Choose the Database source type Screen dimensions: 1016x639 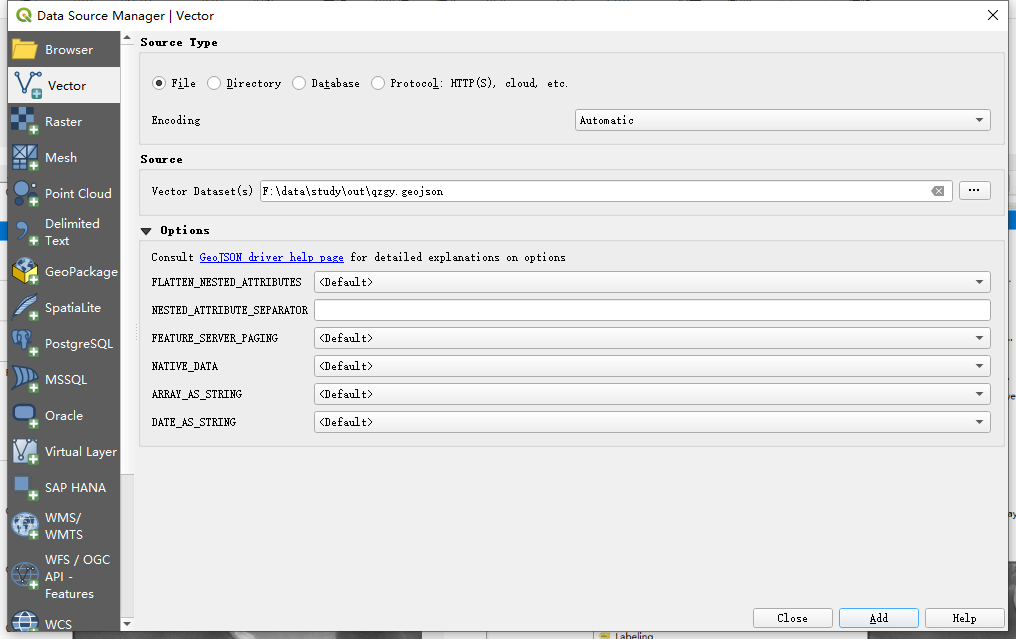tap(299, 83)
